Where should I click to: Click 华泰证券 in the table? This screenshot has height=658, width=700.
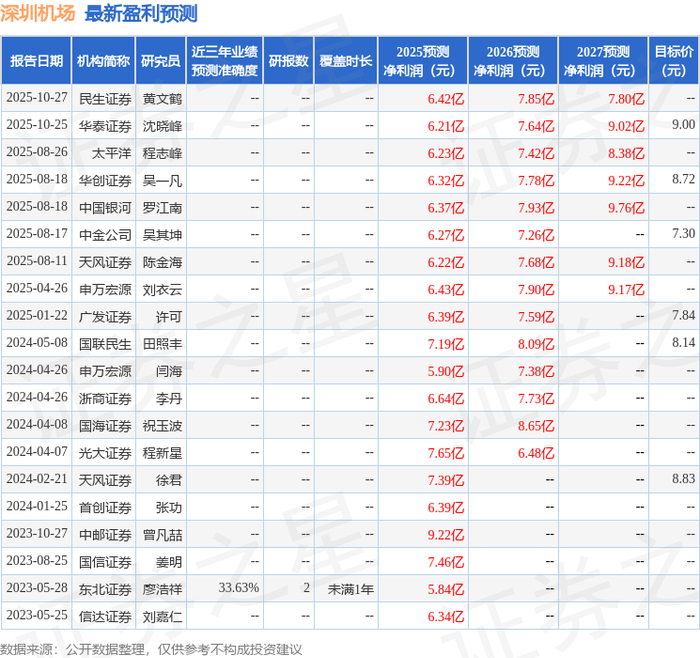point(105,126)
